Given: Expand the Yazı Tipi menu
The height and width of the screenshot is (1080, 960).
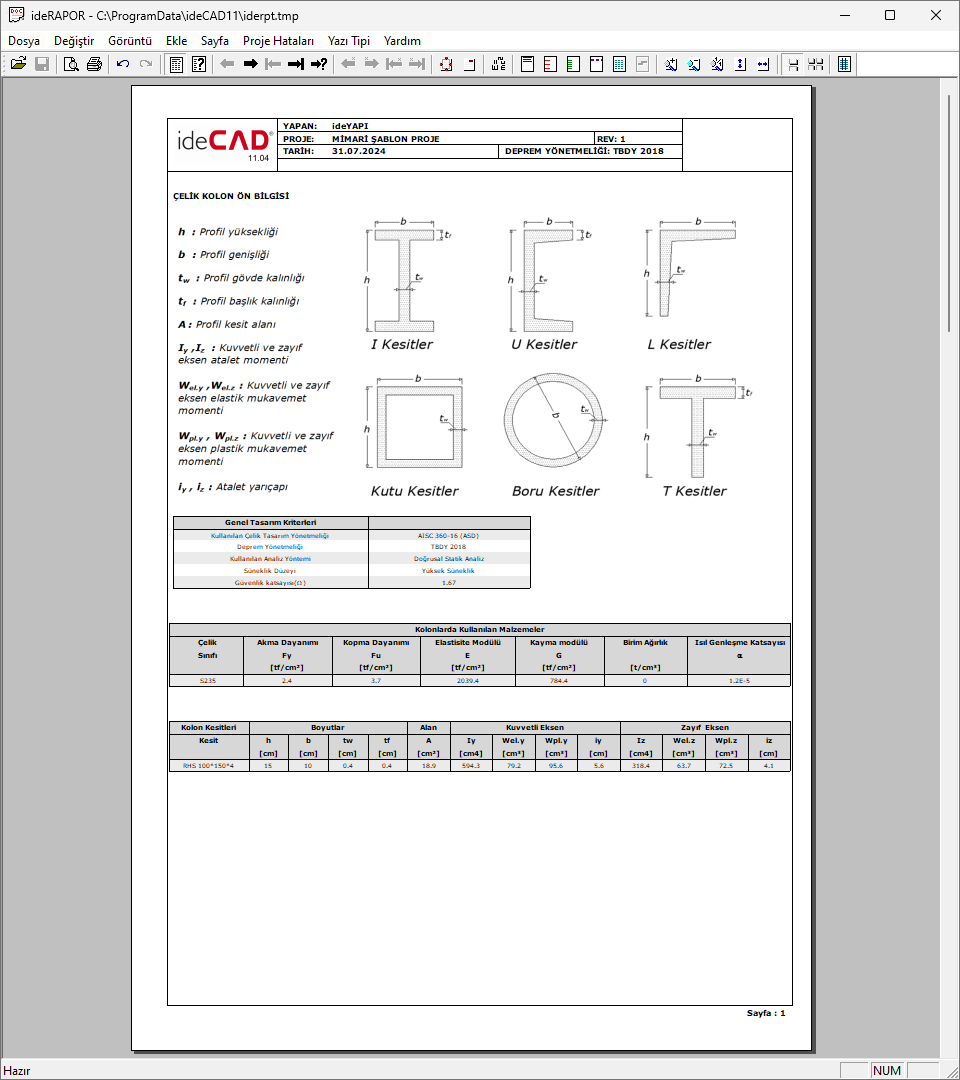Looking at the screenshot, I should pos(348,41).
